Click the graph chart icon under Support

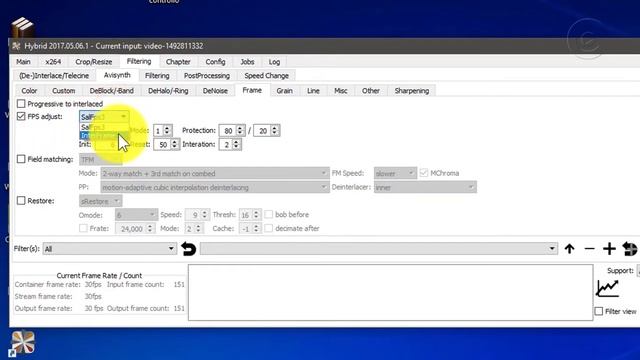pyautogui.click(x=607, y=288)
